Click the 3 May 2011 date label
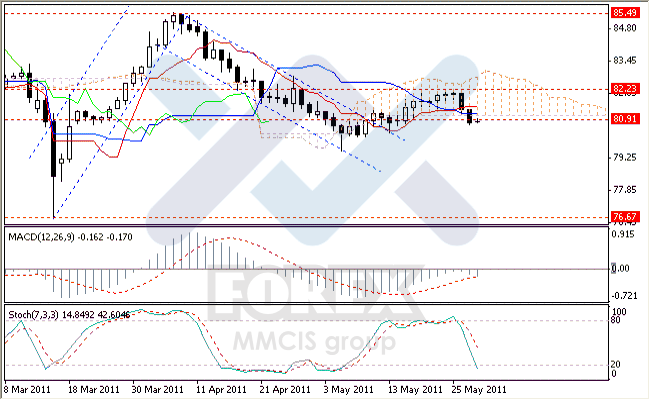This screenshot has width=650, height=400. click(349, 390)
